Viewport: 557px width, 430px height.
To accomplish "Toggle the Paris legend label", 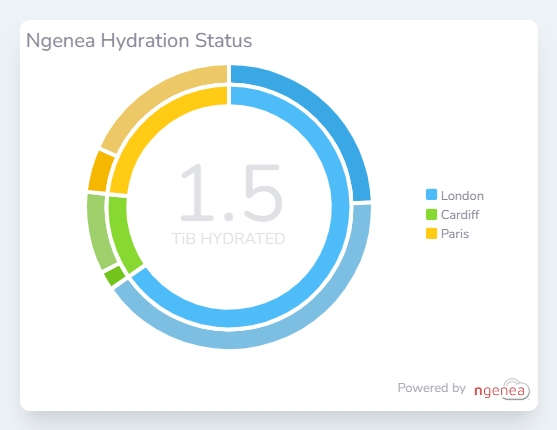I will 455,234.
